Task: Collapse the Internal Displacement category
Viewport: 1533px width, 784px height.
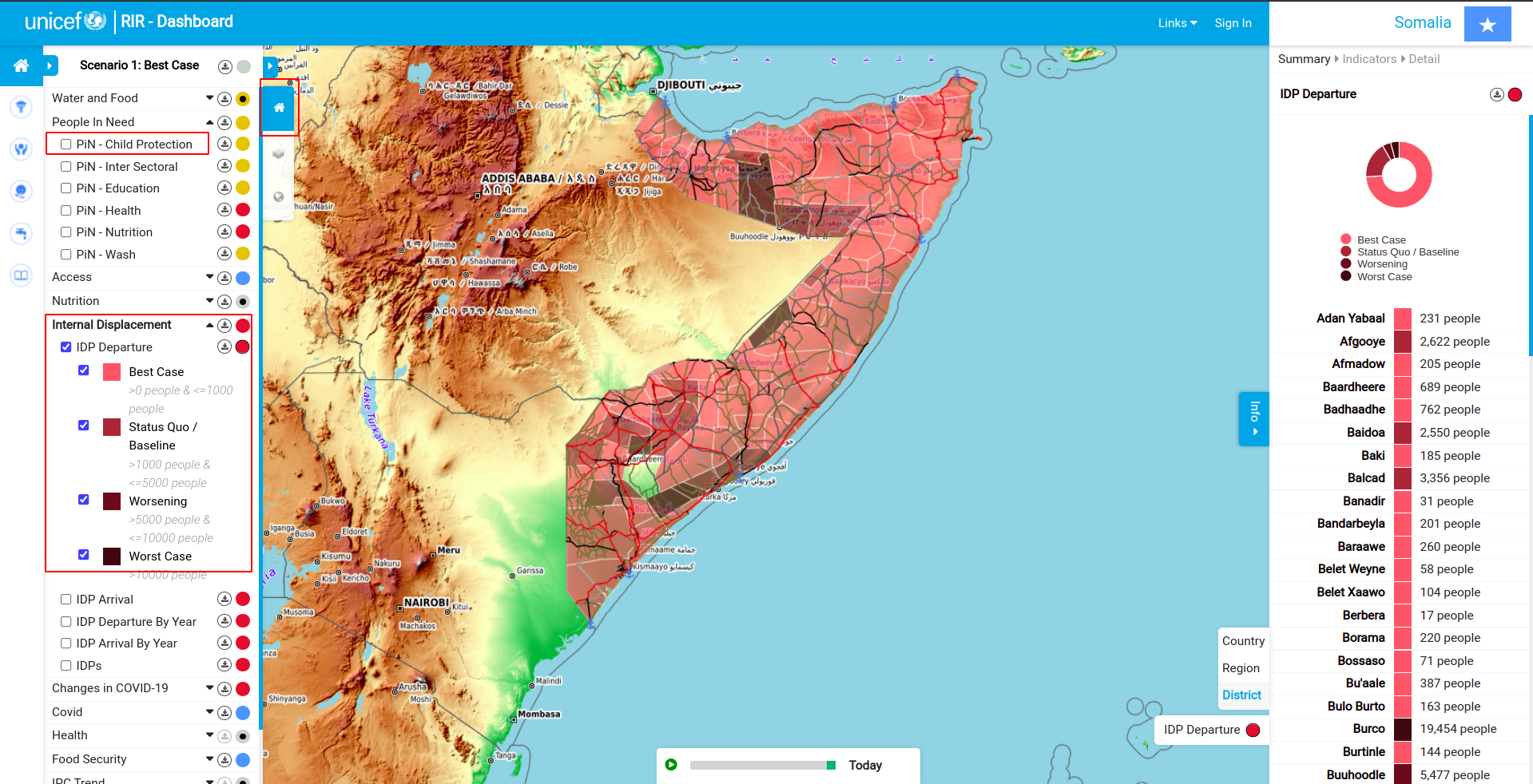Action: (x=210, y=325)
